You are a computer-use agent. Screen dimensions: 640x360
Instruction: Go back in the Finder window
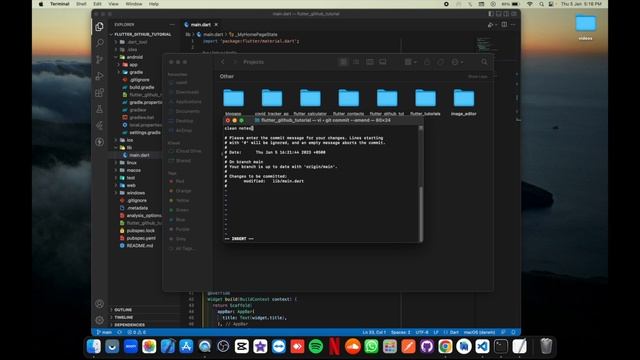[x=222, y=62]
